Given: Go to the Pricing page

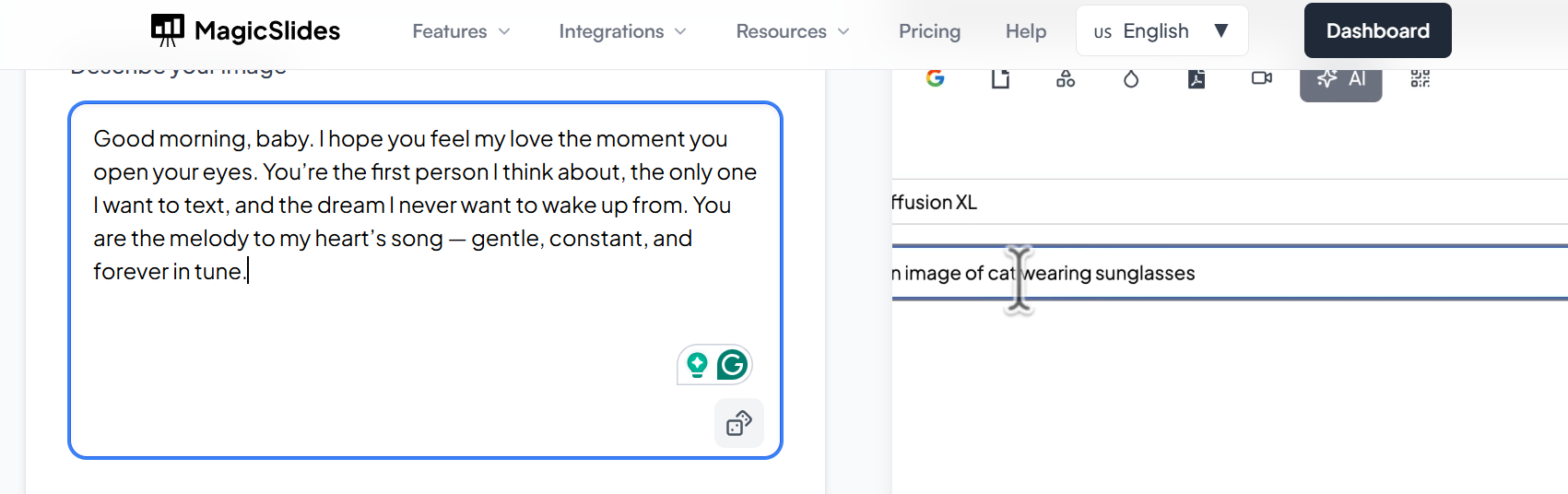Looking at the screenshot, I should point(929,31).
